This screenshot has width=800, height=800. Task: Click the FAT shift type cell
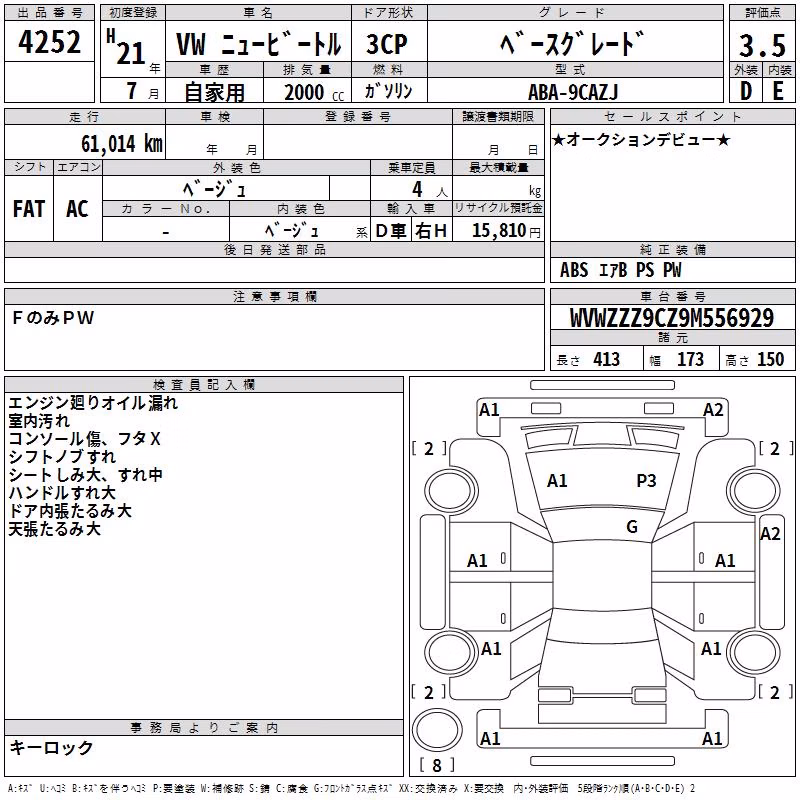pyautogui.click(x=29, y=209)
